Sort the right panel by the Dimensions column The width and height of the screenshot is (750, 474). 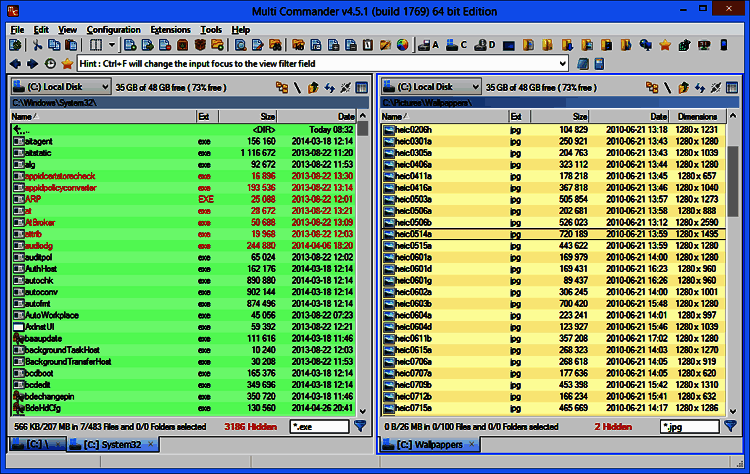697,116
